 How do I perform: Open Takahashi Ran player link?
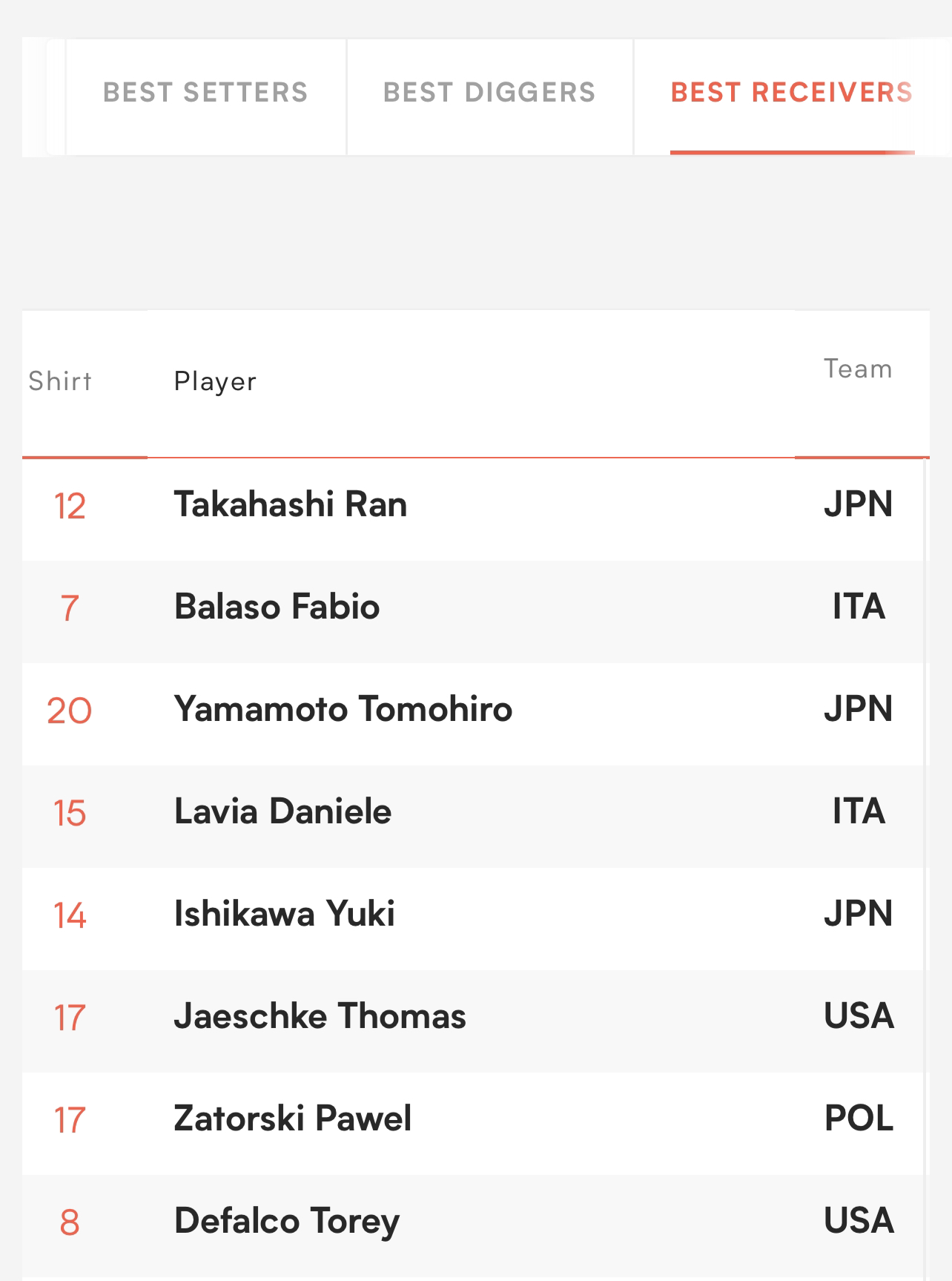click(291, 505)
